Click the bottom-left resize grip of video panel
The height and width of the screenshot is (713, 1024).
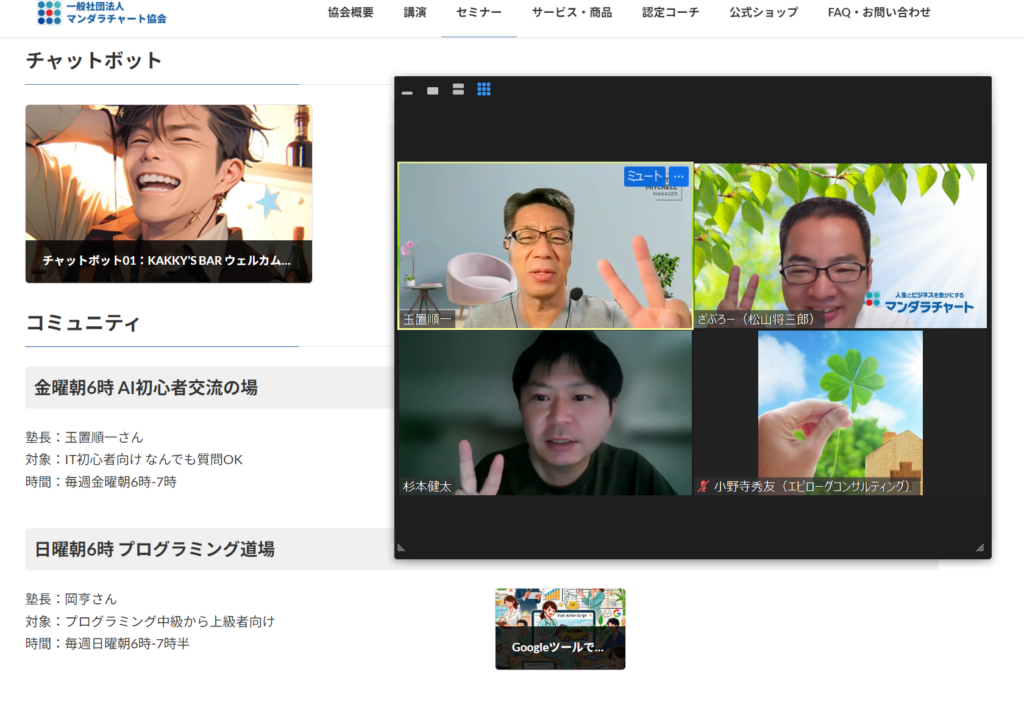402,547
